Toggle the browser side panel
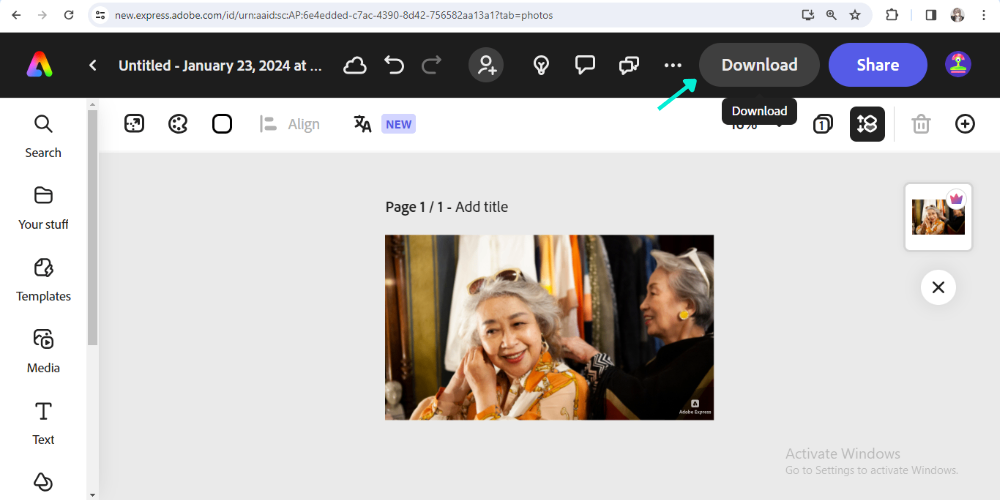 (931, 15)
